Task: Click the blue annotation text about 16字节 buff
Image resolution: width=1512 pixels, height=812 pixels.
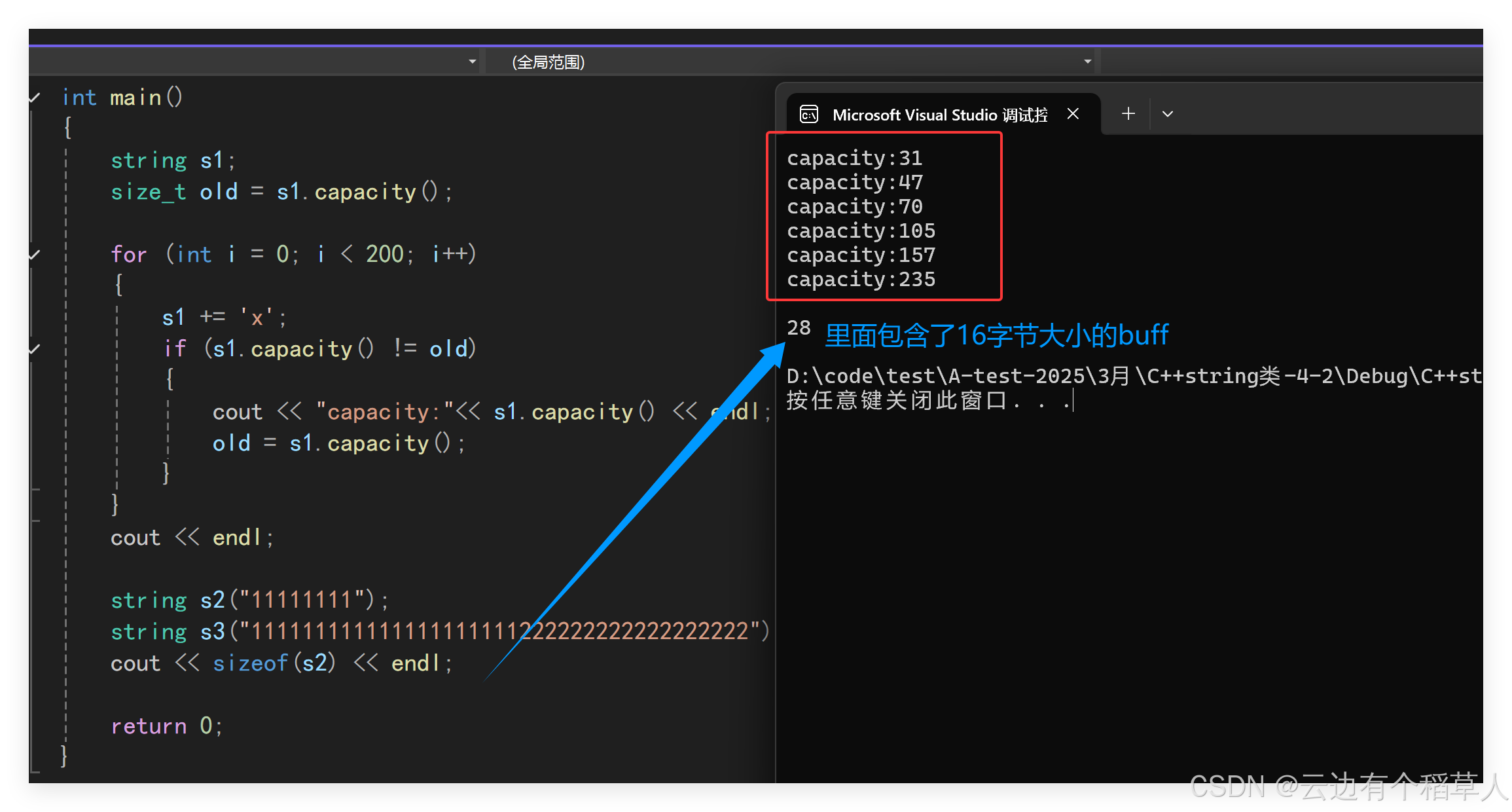Action: 996,335
